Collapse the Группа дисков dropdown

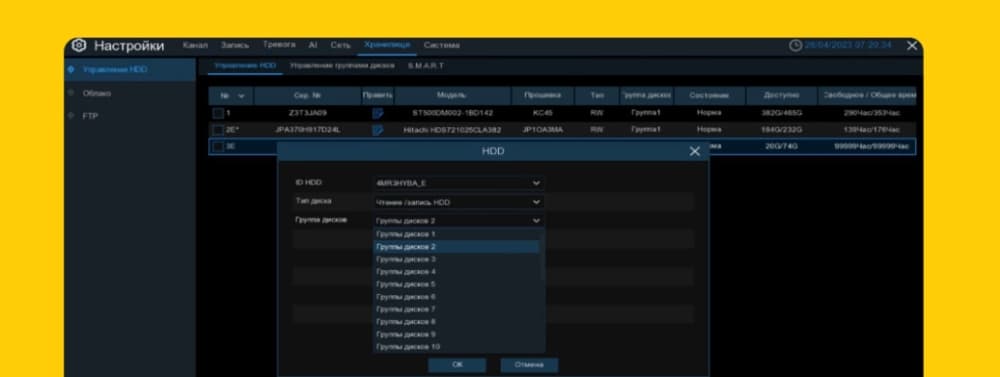[459, 221]
